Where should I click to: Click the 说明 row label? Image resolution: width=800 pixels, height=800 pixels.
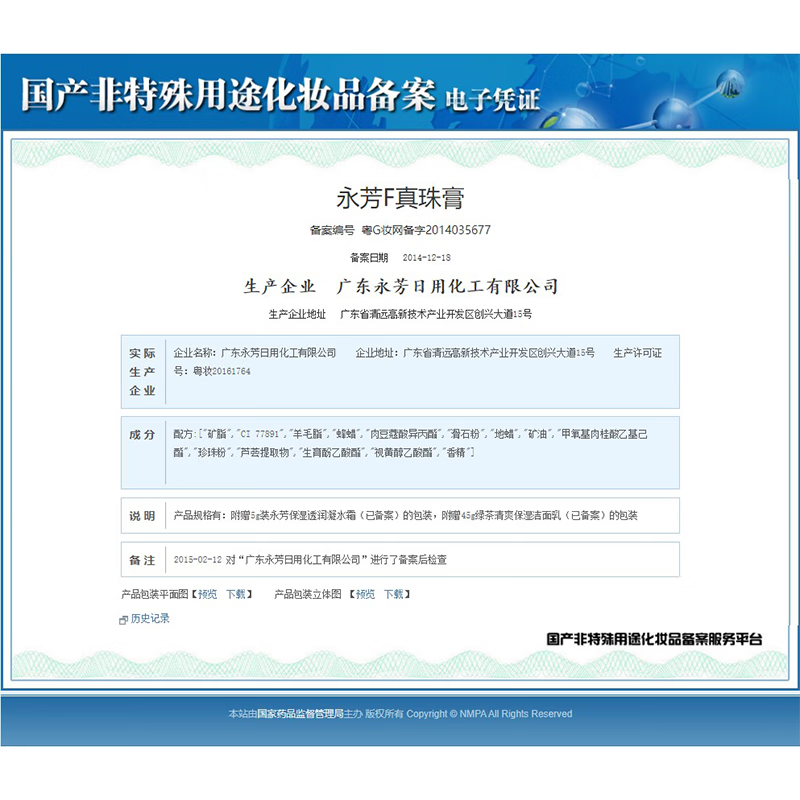coord(142,516)
